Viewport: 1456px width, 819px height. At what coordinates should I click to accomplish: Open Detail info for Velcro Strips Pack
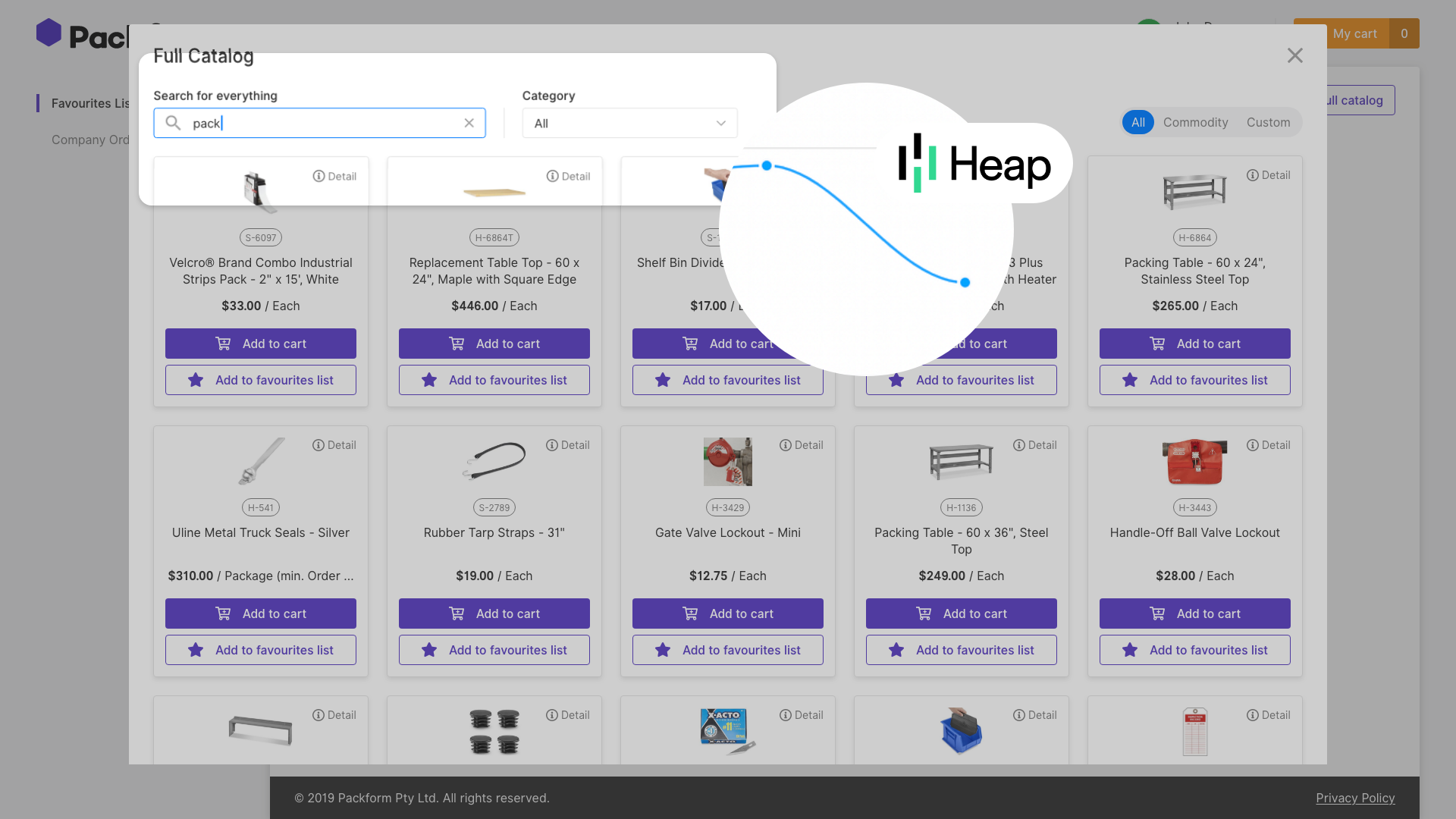click(334, 176)
